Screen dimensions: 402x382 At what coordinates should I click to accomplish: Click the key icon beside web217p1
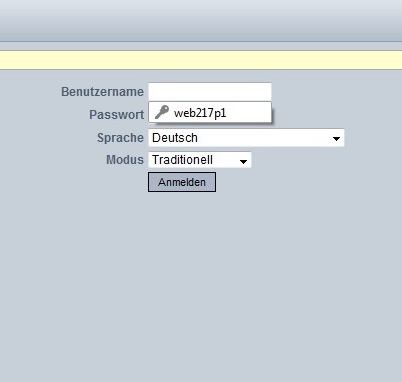[x=162, y=112]
